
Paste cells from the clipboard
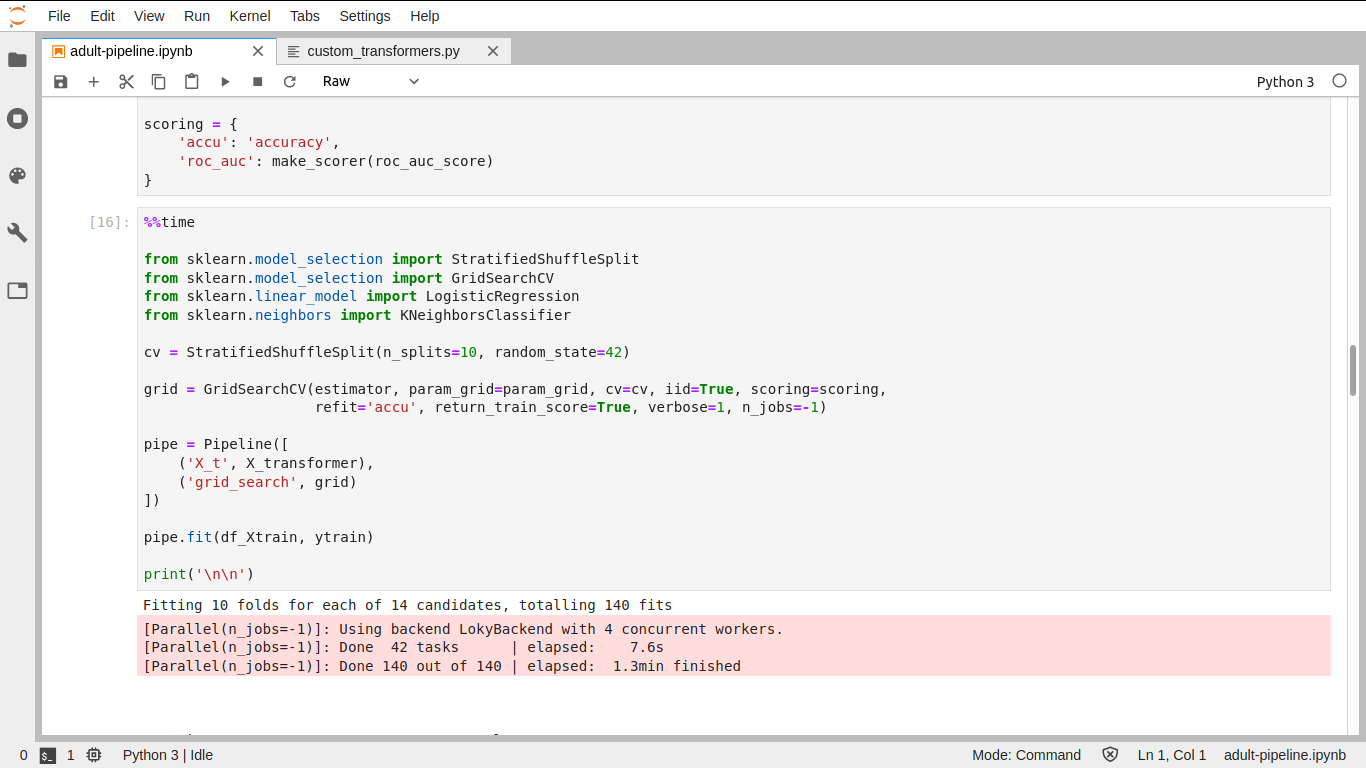[191, 81]
